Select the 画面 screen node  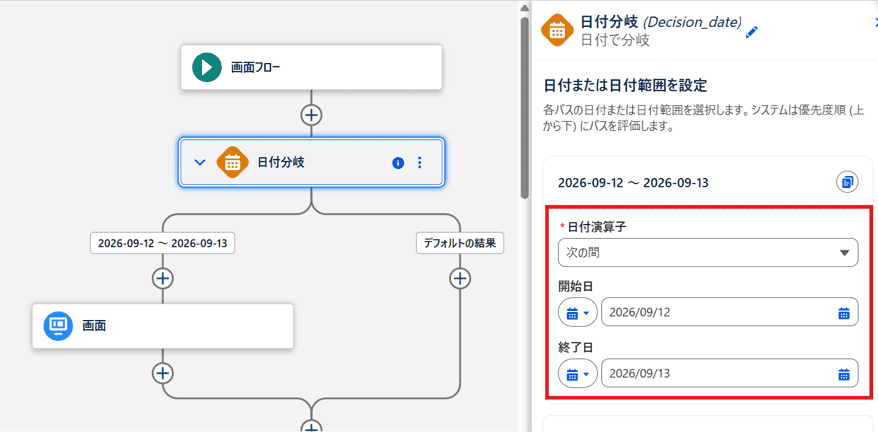click(x=162, y=326)
